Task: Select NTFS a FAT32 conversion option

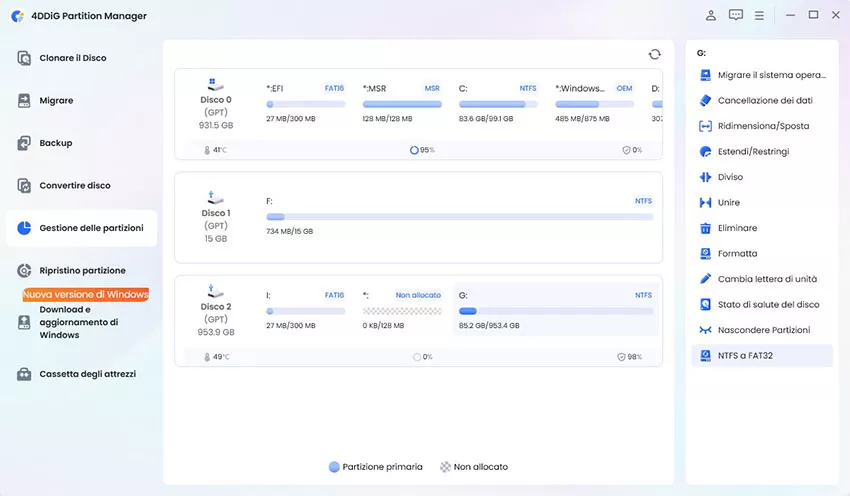Action: point(750,355)
